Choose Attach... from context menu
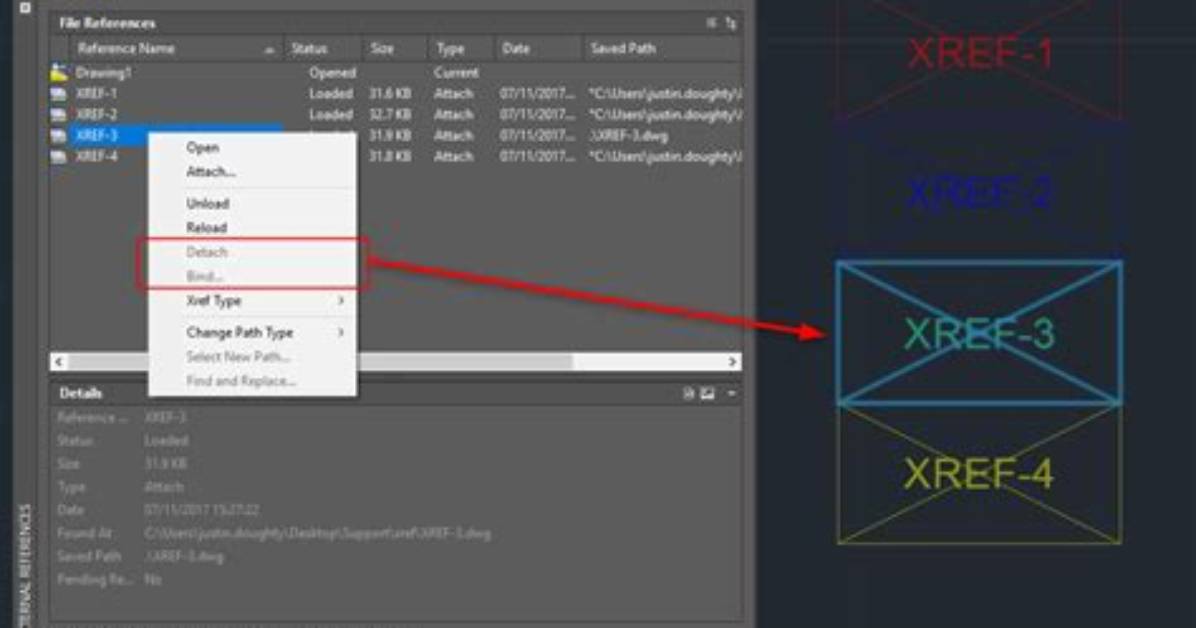Screen dimensions: 1196x628 pyautogui.click(x=211, y=172)
